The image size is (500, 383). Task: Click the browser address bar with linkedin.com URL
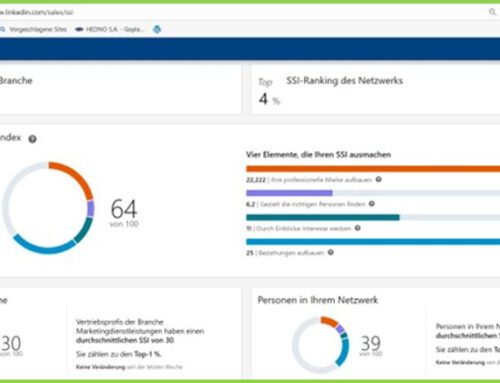(x=243, y=12)
